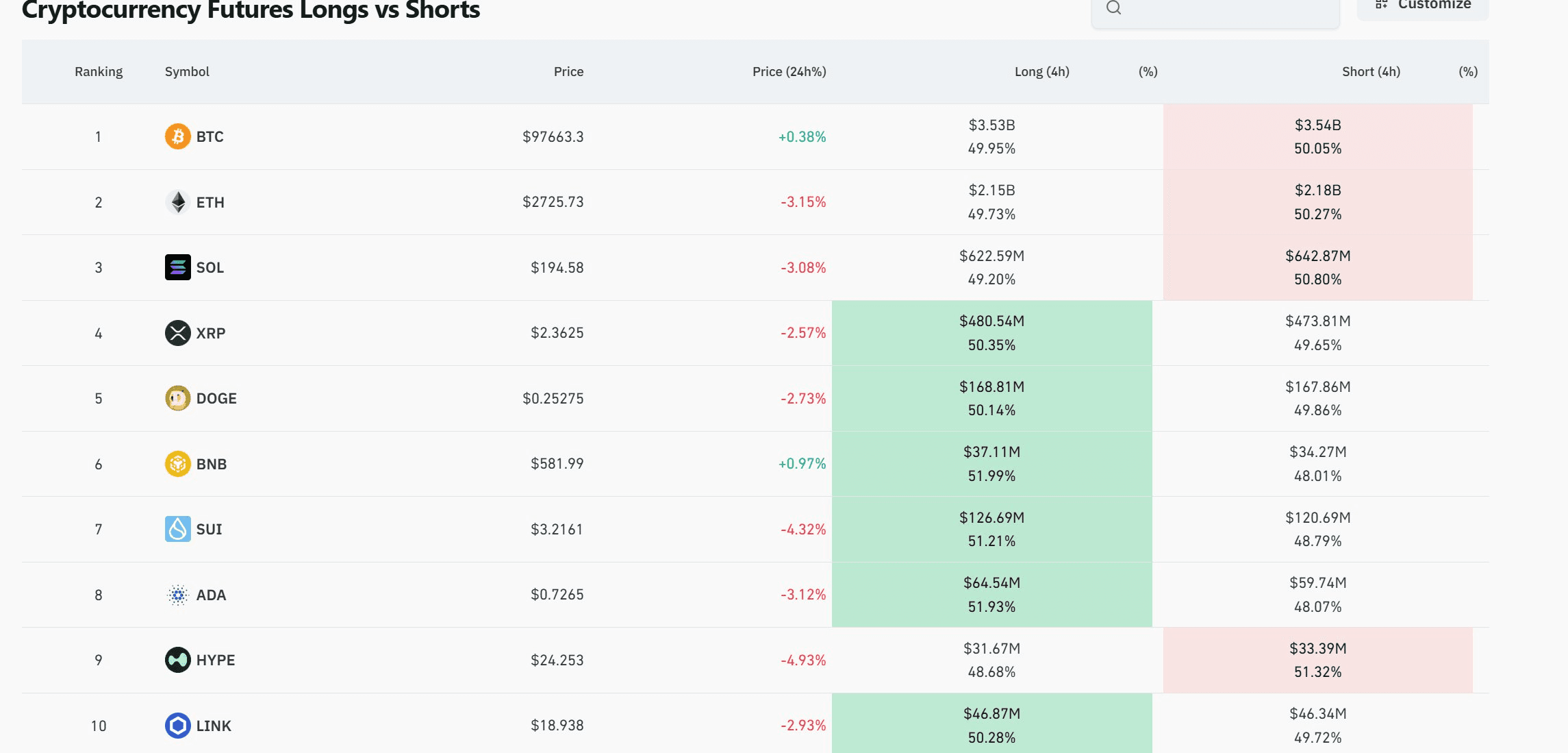This screenshot has width=1568, height=753.
Task: Select BTC price $97663.3
Action: pos(553,136)
